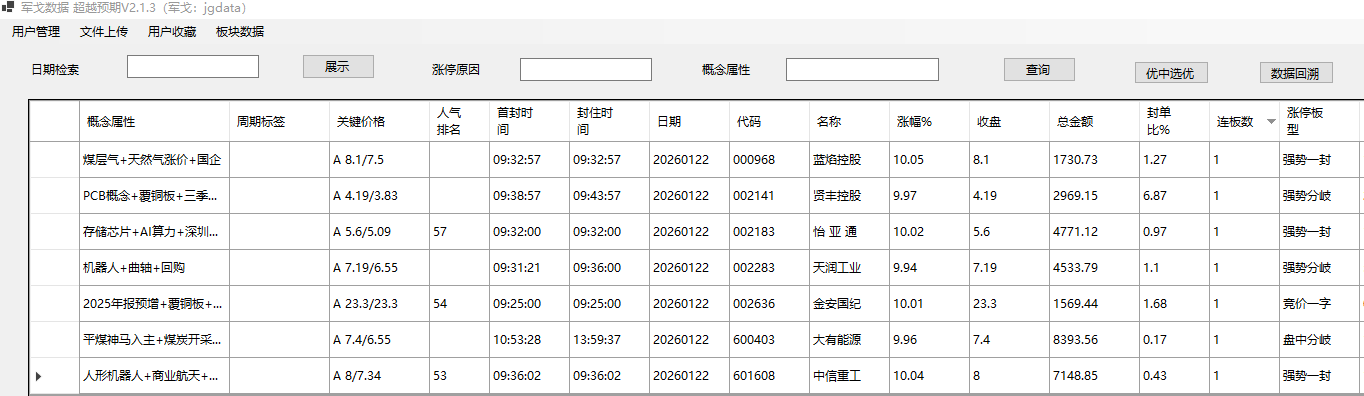The image size is (1364, 396).
Task: Click stock name 金安国纪
Action: (837, 304)
